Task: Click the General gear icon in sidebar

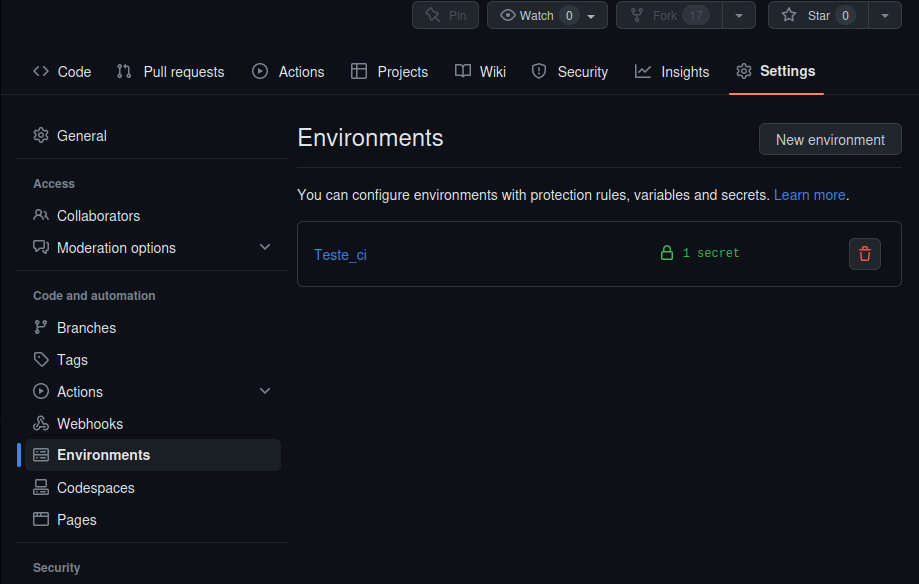Action: [41, 135]
